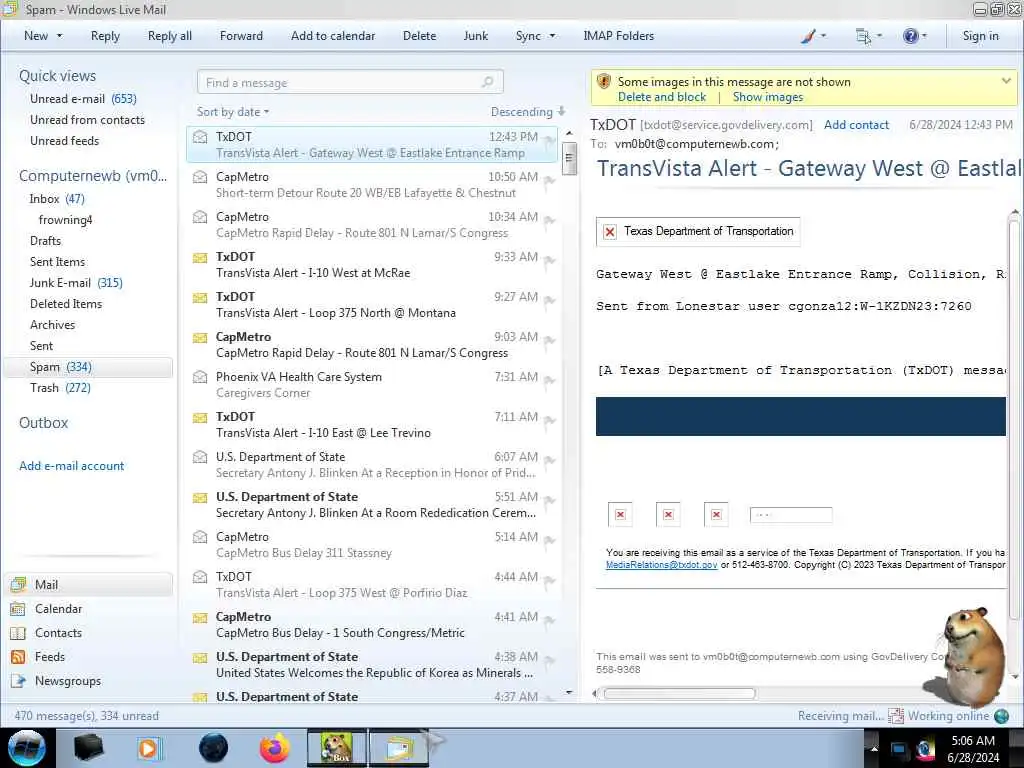Click read envelope icon for Phoenix VA Health Care System
Viewport: 1024px width, 768px height.
[200, 377]
